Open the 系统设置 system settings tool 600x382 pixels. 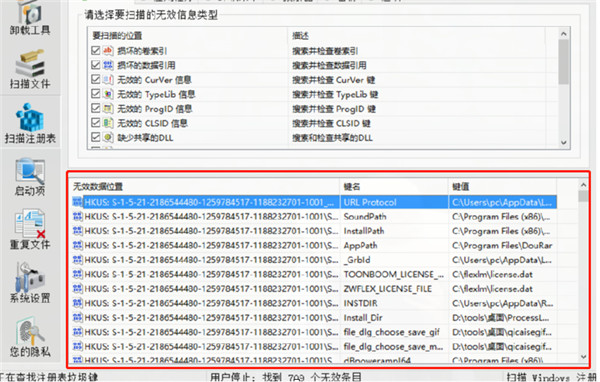pyautogui.click(x=30, y=283)
